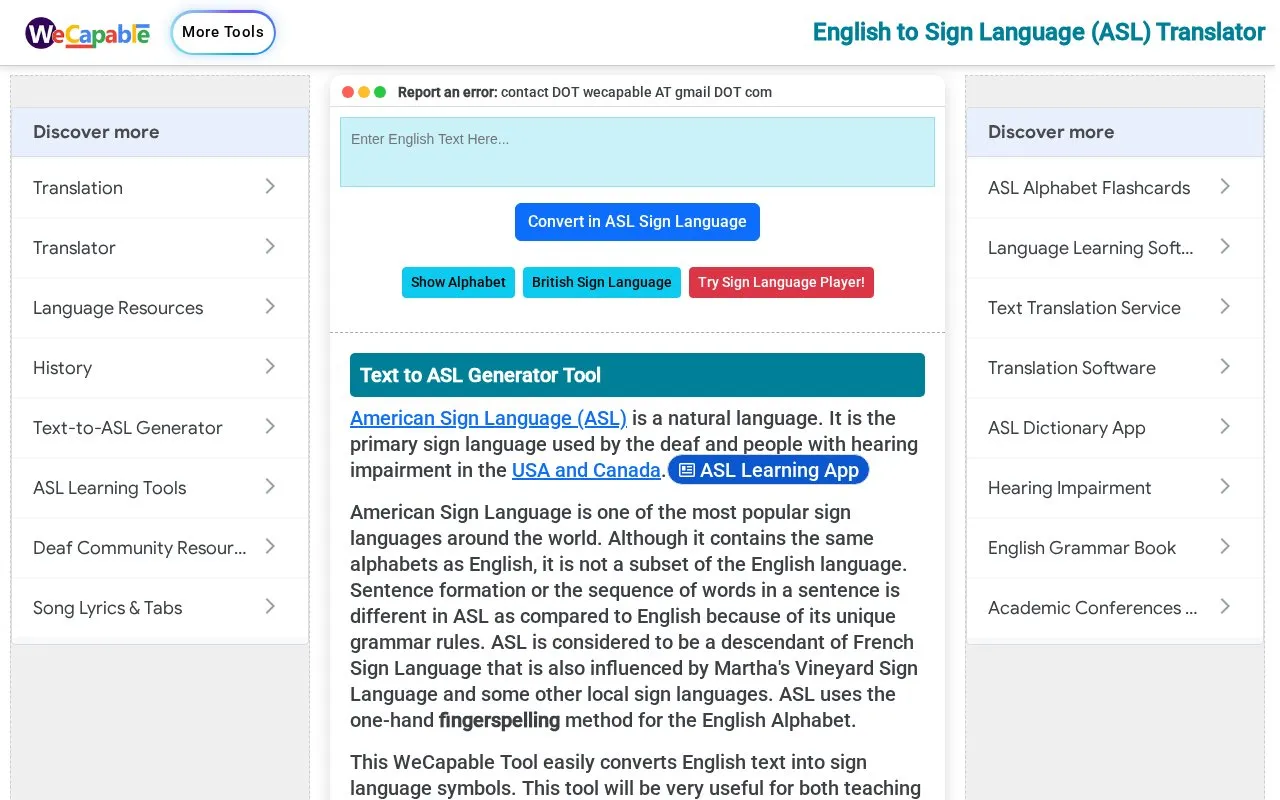
Task: Click the ASL Learning App badge
Action: pos(768,470)
